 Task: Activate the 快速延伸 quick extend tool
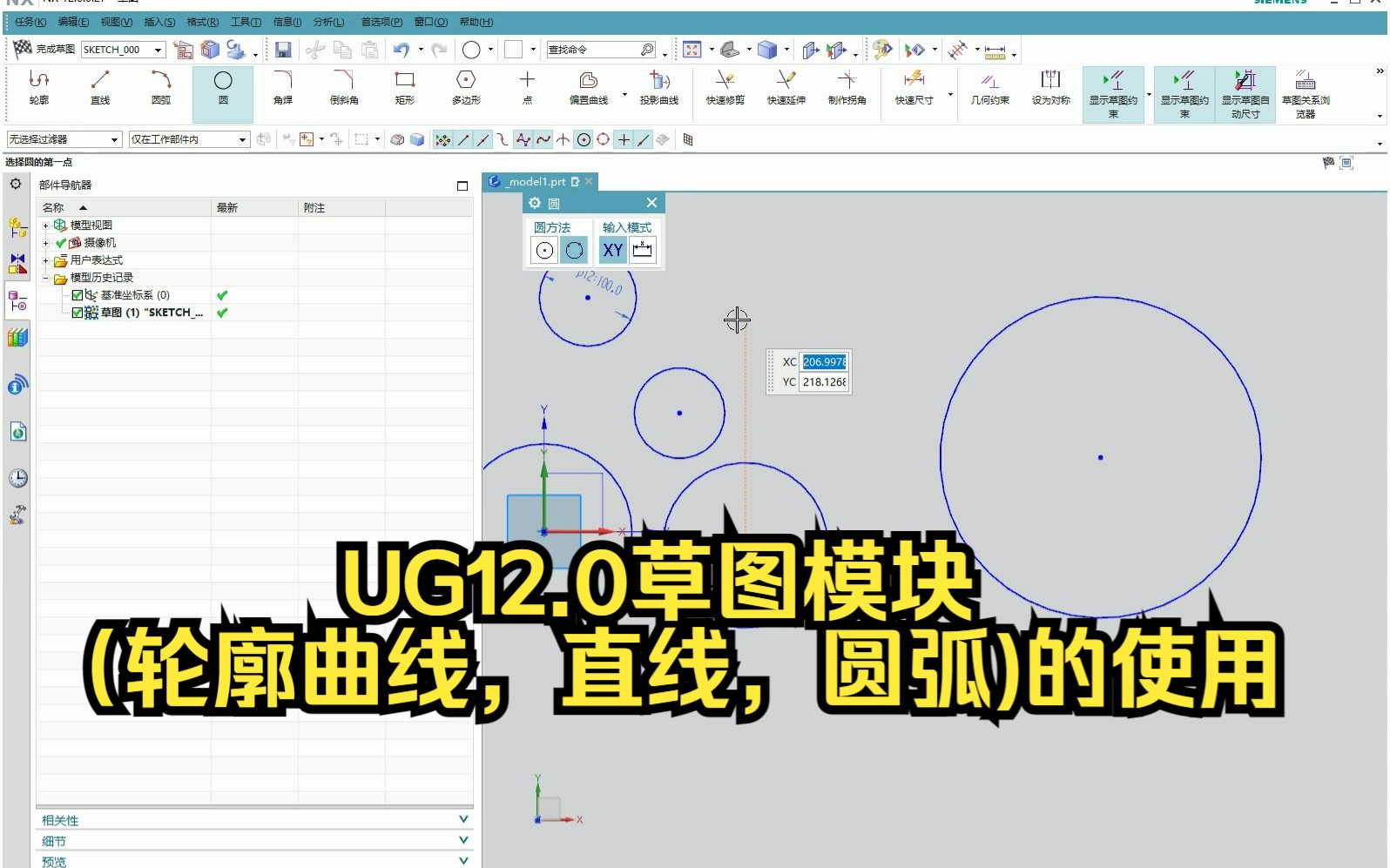click(786, 89)
